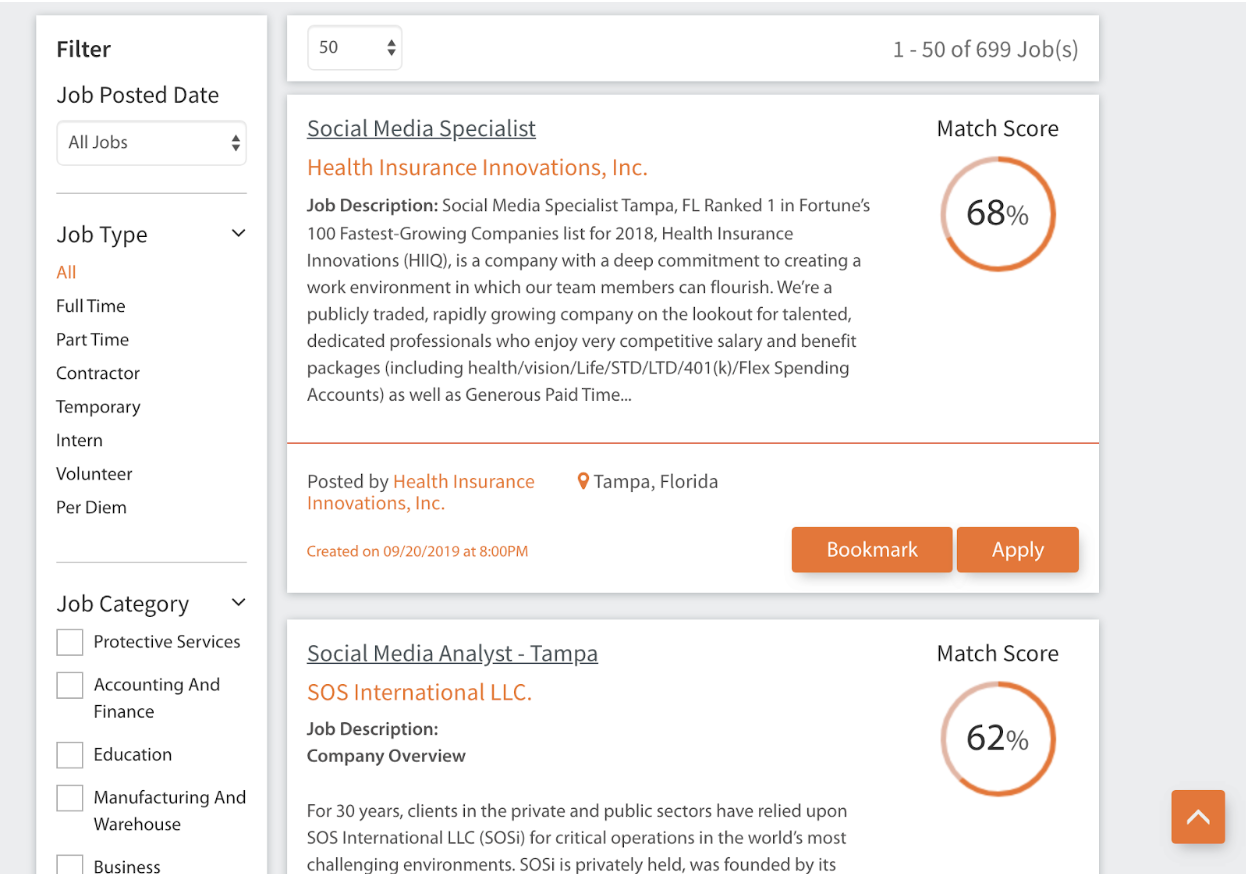1246x874 pixels.
Task: Select the Full Time job type filter
Action: [90, 305]
